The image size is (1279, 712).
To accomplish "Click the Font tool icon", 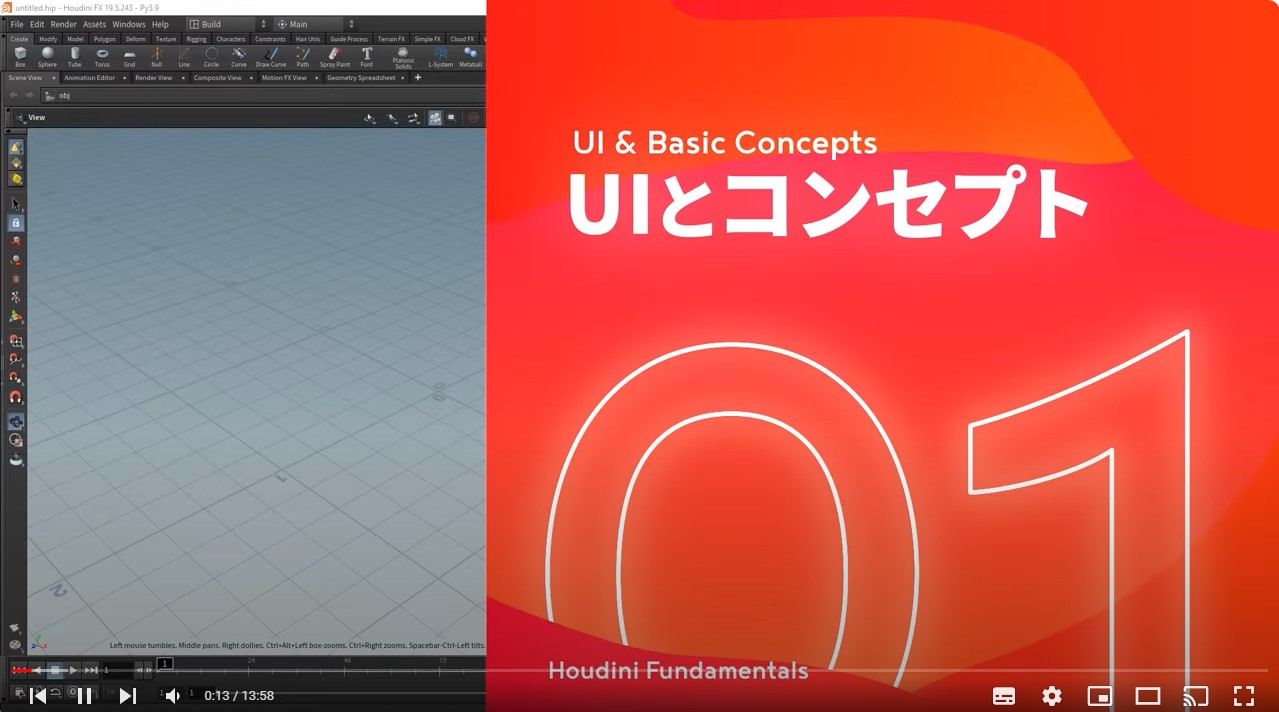I will point(366,56).
